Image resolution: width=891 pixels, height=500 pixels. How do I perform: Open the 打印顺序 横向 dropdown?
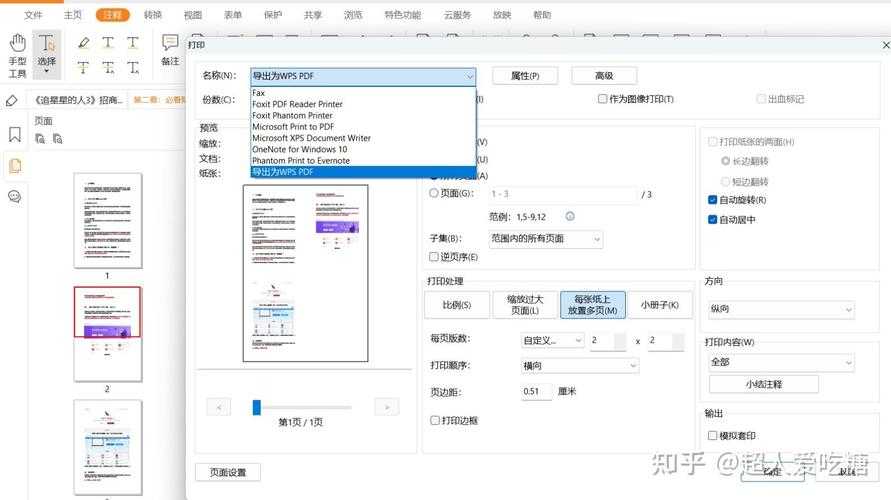click(x=580, y=366)
